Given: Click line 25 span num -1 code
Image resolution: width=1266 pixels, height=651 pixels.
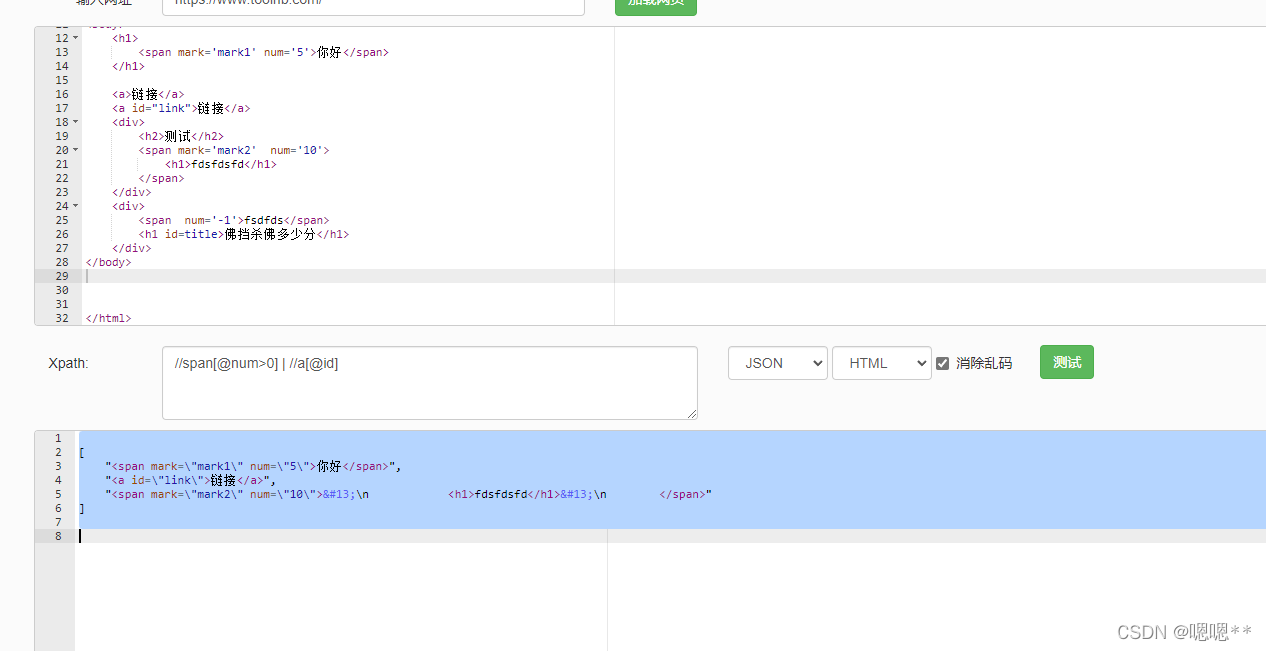Looking at the screenshot, I should [x=234, y=220].
